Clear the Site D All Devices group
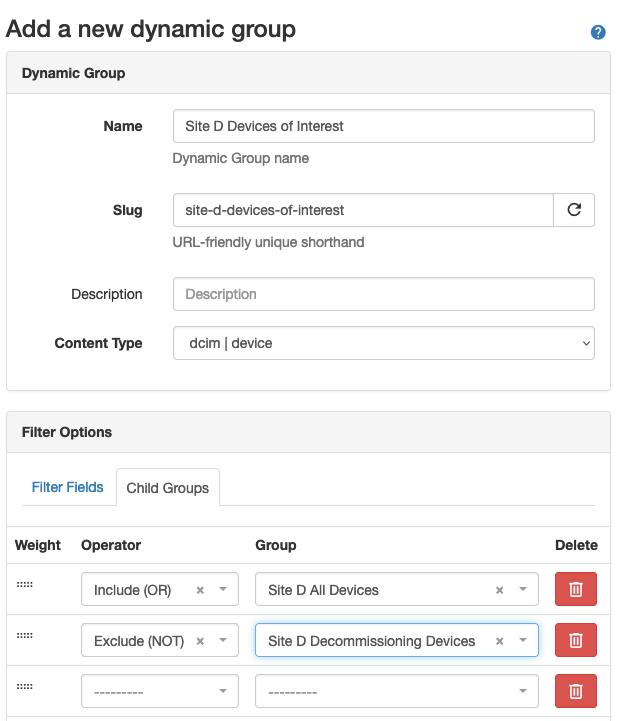 (x=499, y=590)
